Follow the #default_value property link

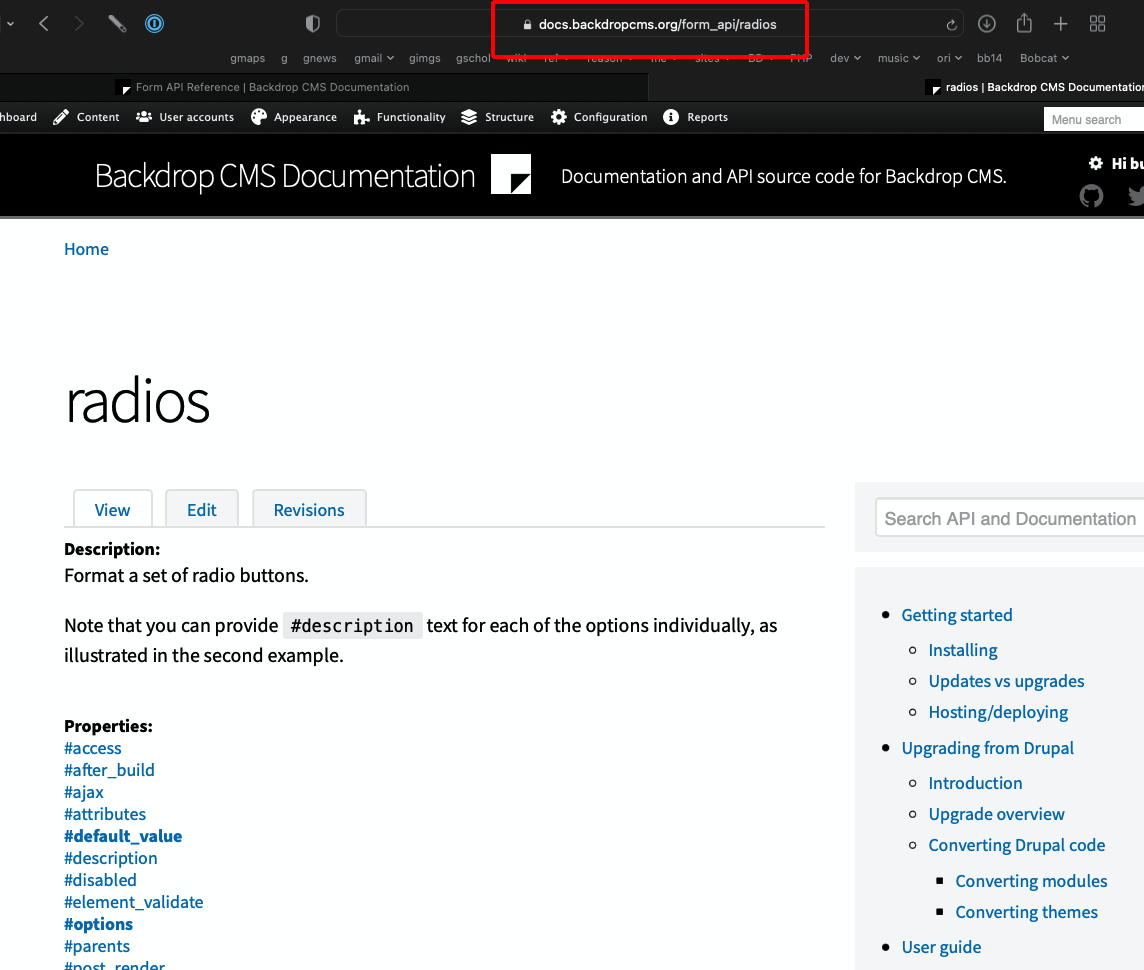pyautogui.click(x=122, y=836)
